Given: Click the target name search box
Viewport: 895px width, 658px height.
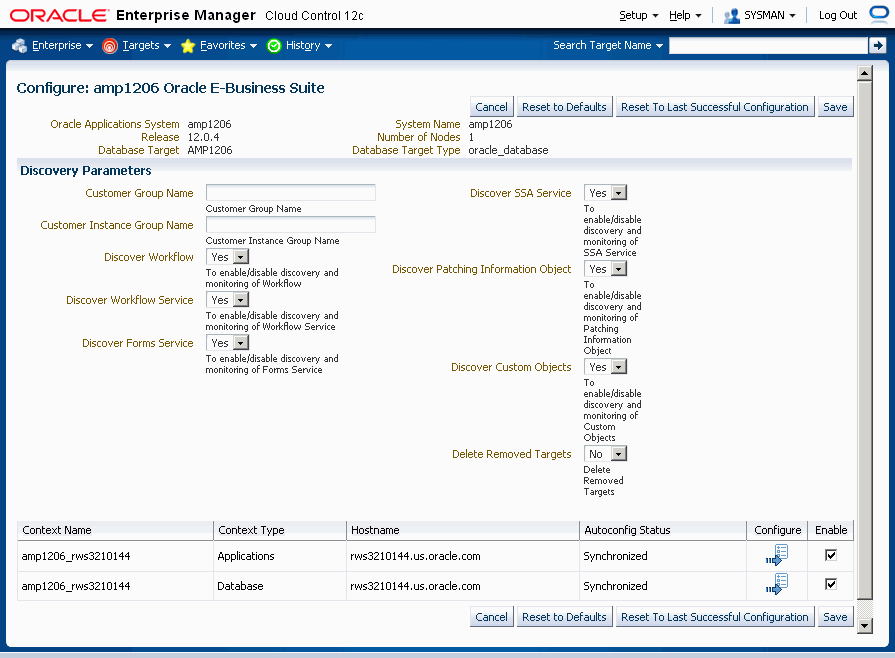Looking at the screenshot, I should 768,45.
